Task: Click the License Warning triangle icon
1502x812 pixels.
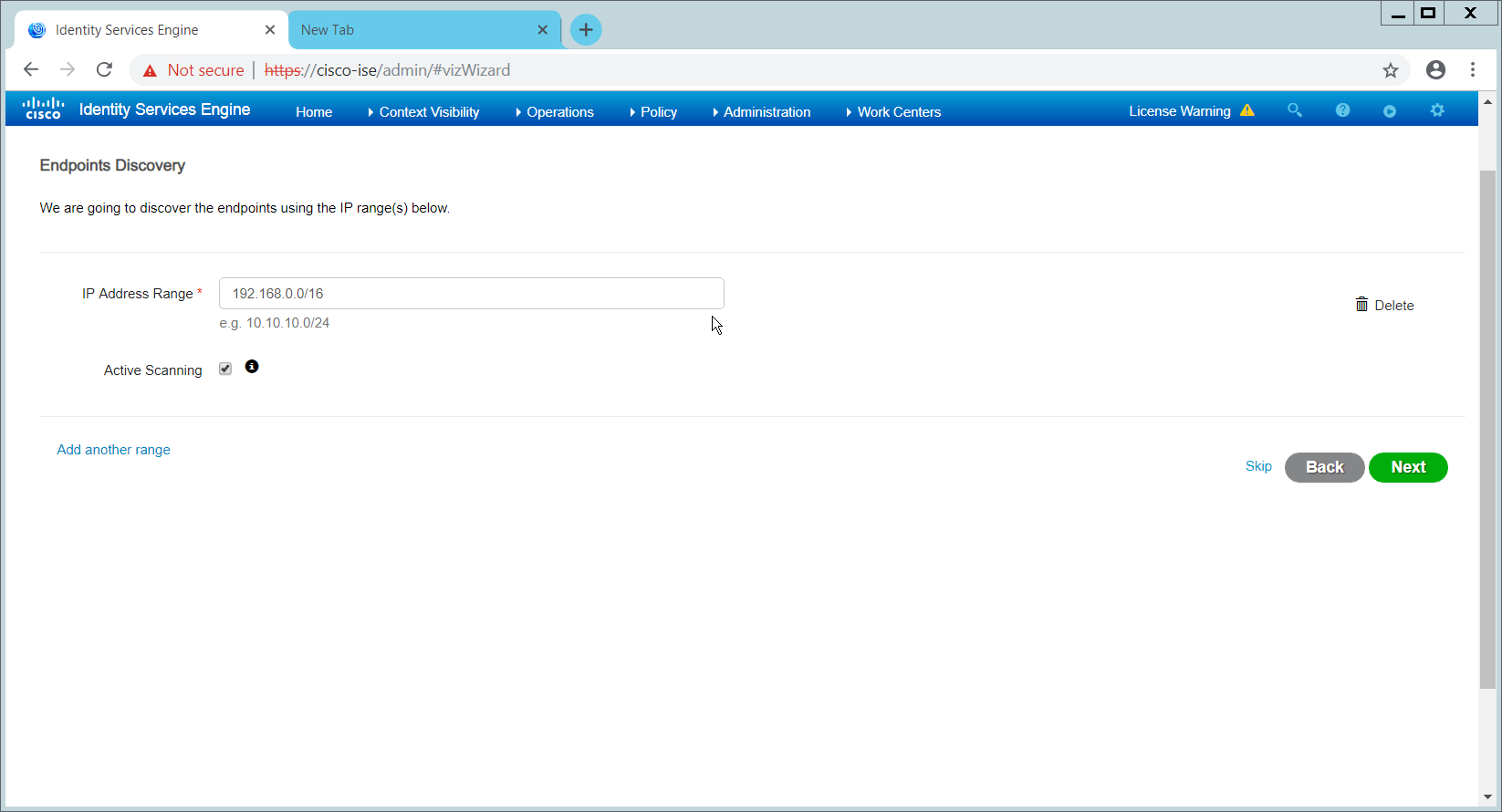Action: (x=1247, y=110)
